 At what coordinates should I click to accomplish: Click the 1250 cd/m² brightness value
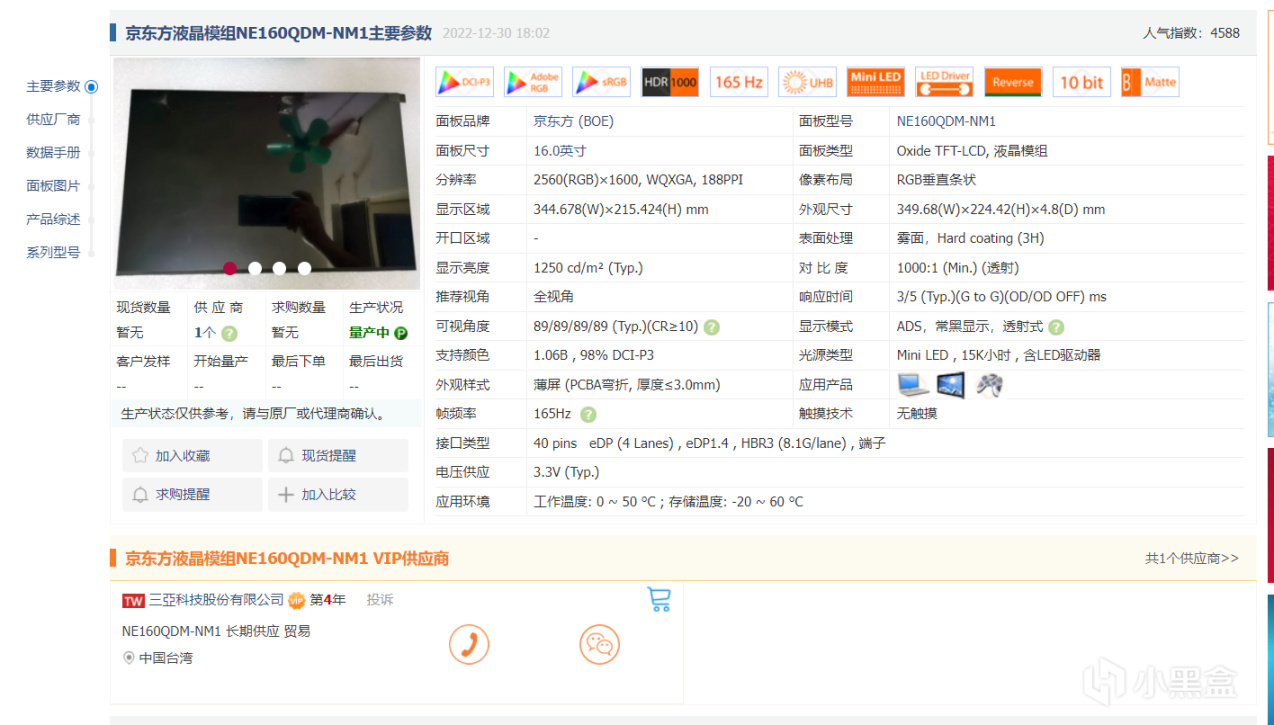click(588, 268)
